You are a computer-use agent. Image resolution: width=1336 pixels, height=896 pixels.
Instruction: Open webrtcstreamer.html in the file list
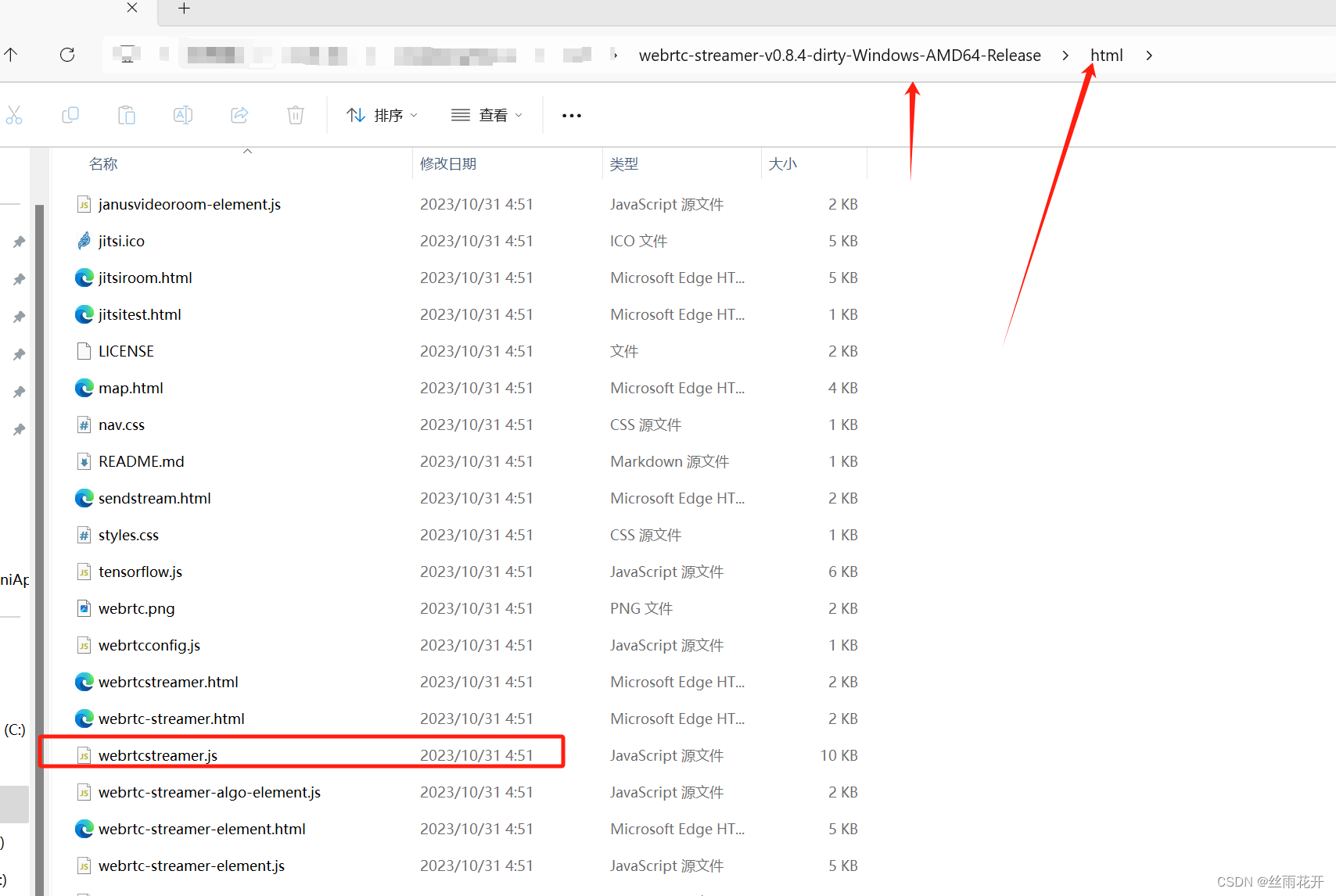(x=168, y=681)
